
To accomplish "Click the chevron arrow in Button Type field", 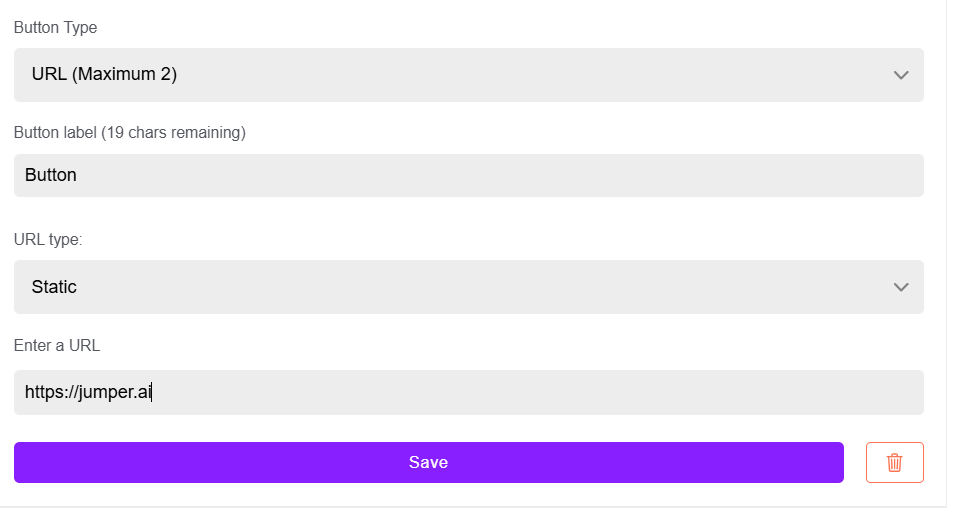I will [901, 75].
